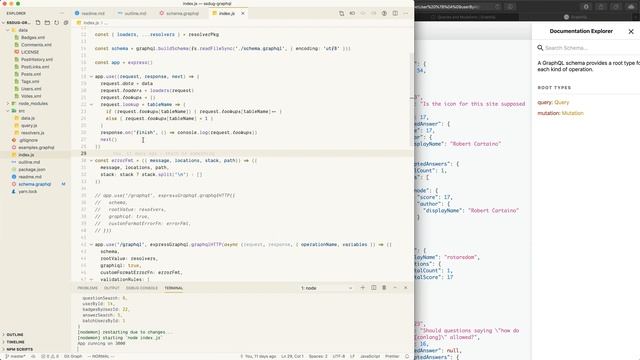640x360 pixels.
Task: Open yarn.lock in the file tree
Action: (x=28, y=192)
